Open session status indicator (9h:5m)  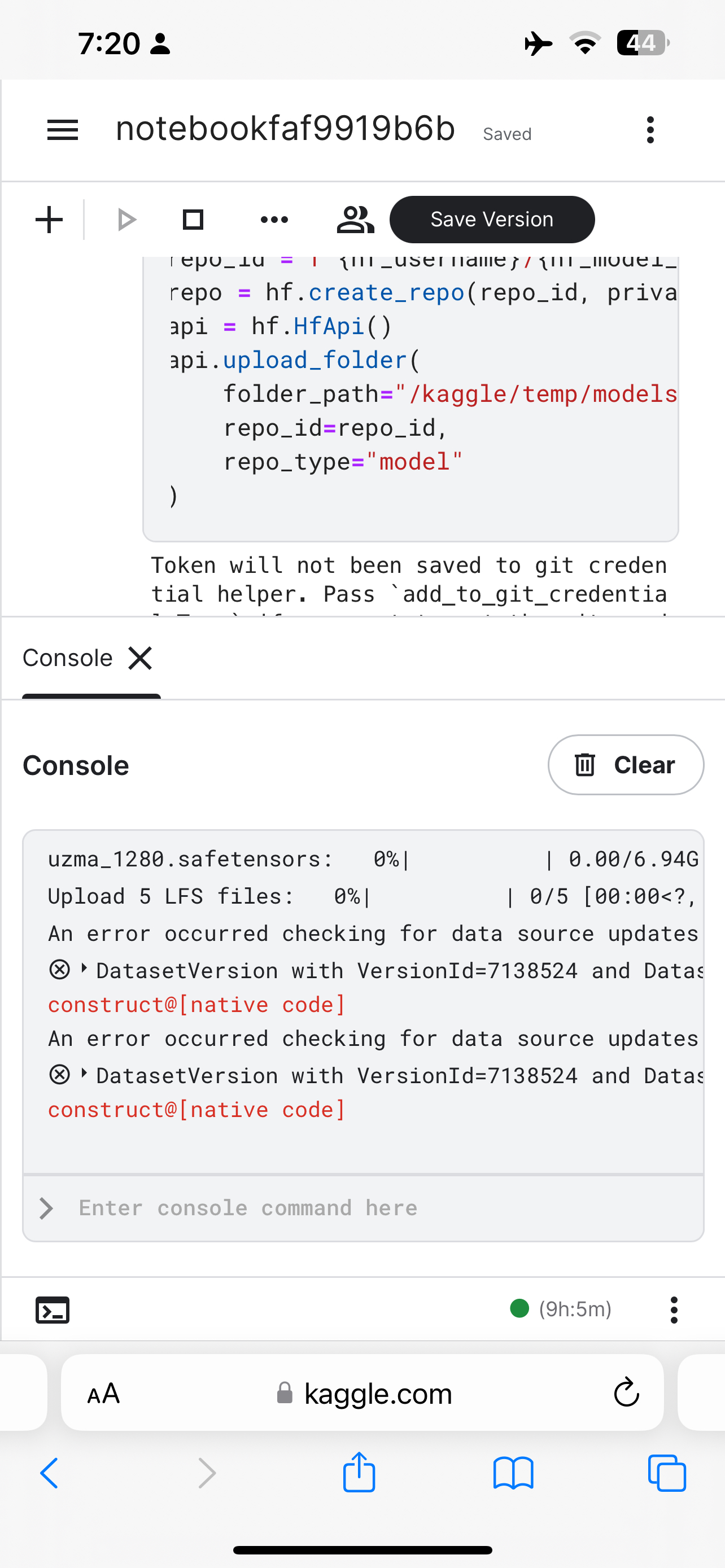pos(561,1309)
